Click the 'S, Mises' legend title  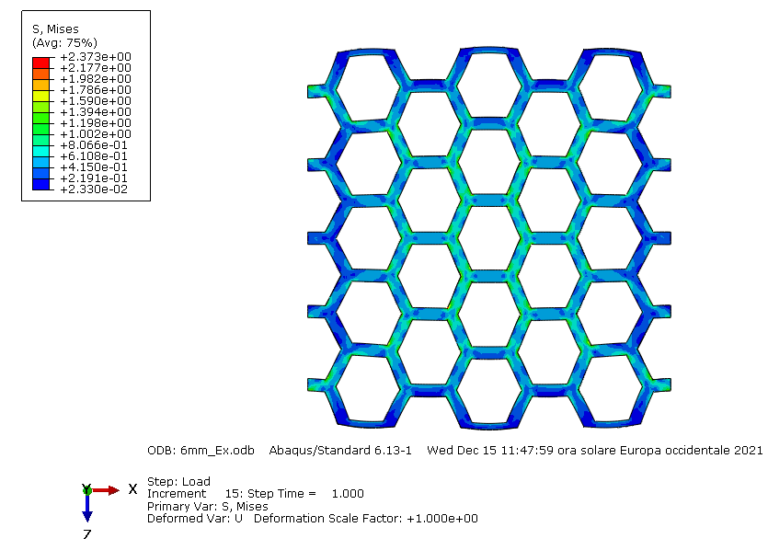pyautogui.click(x=56, y=29)
